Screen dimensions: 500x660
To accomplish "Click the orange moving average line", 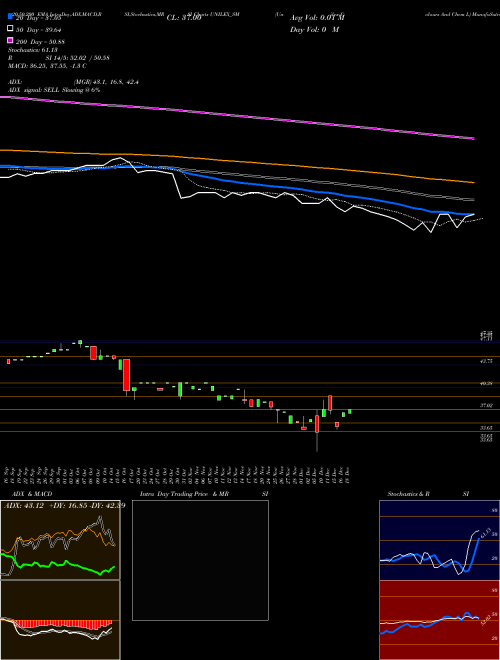I will pyautogui.click(x=237, y=163).
